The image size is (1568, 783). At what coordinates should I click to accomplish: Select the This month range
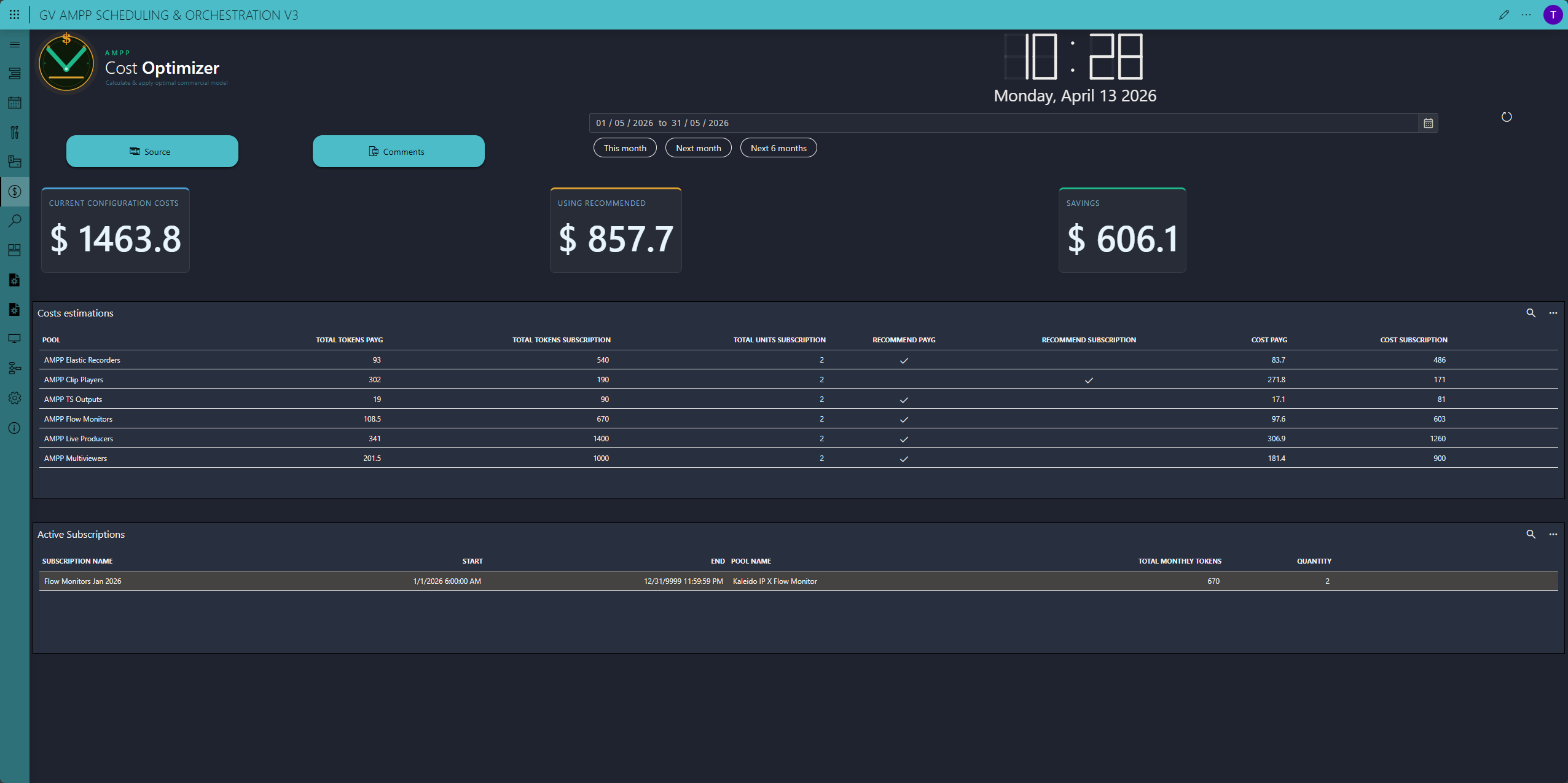coord(624,148)
